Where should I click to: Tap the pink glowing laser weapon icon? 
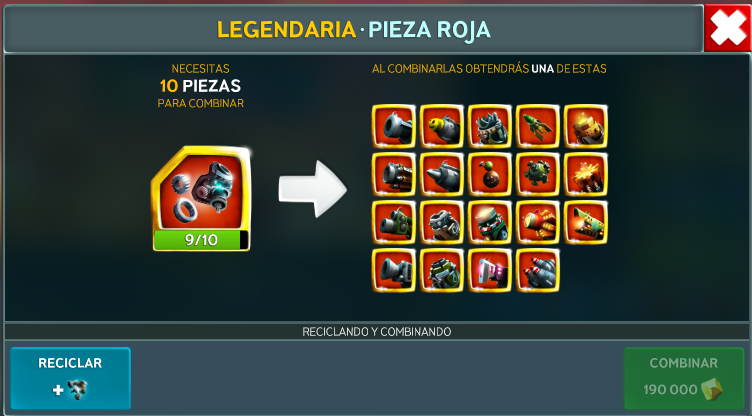click(490, 270)
